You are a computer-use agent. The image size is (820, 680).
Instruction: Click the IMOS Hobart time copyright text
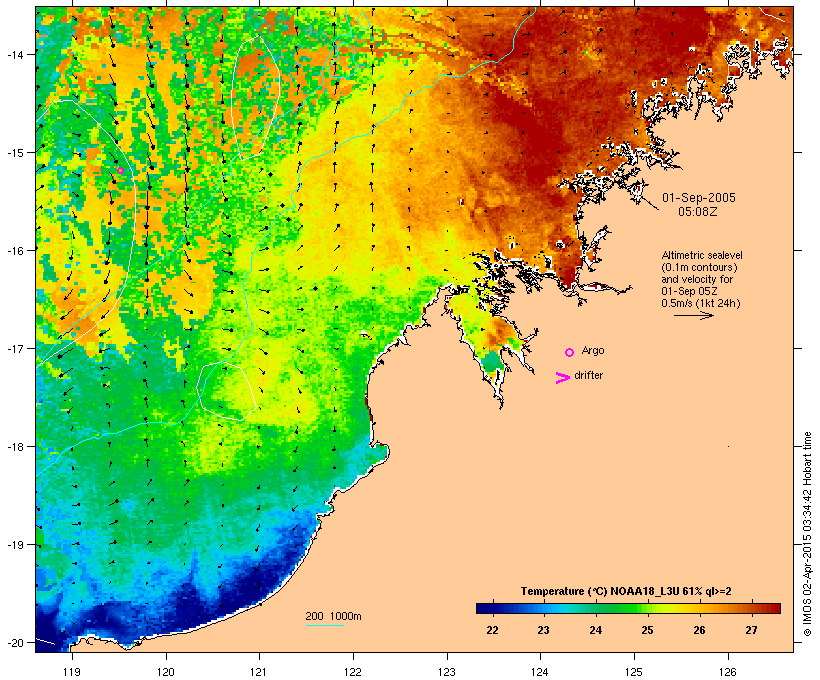tap(807, 534)
